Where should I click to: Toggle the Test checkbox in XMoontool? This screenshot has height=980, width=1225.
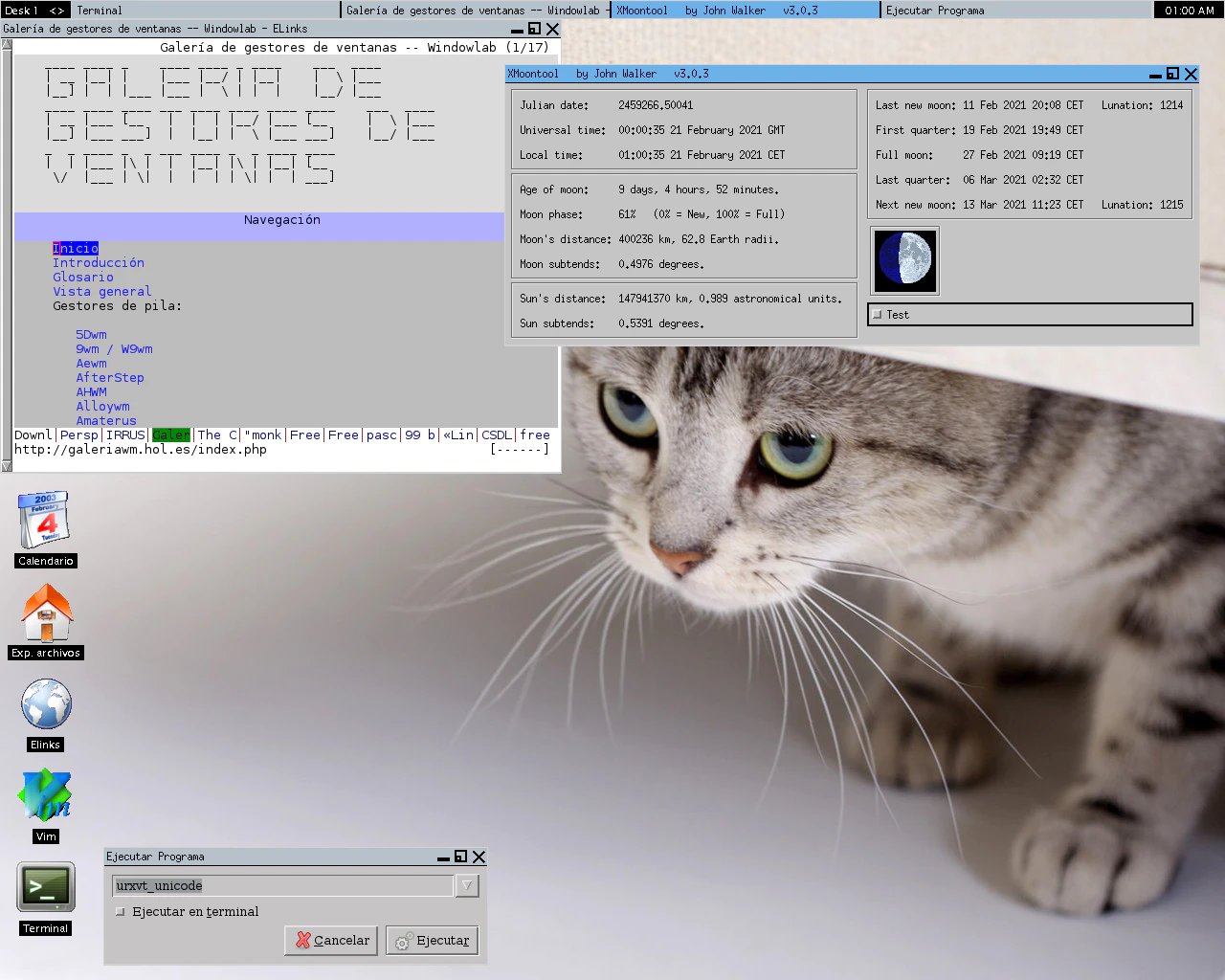click(878, 315)
